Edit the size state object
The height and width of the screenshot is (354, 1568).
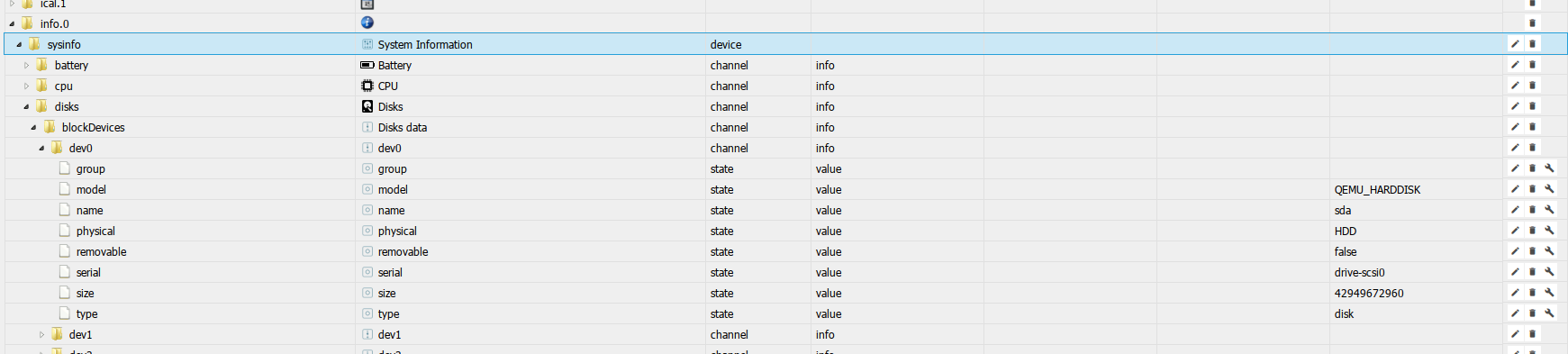(1515, 293)
